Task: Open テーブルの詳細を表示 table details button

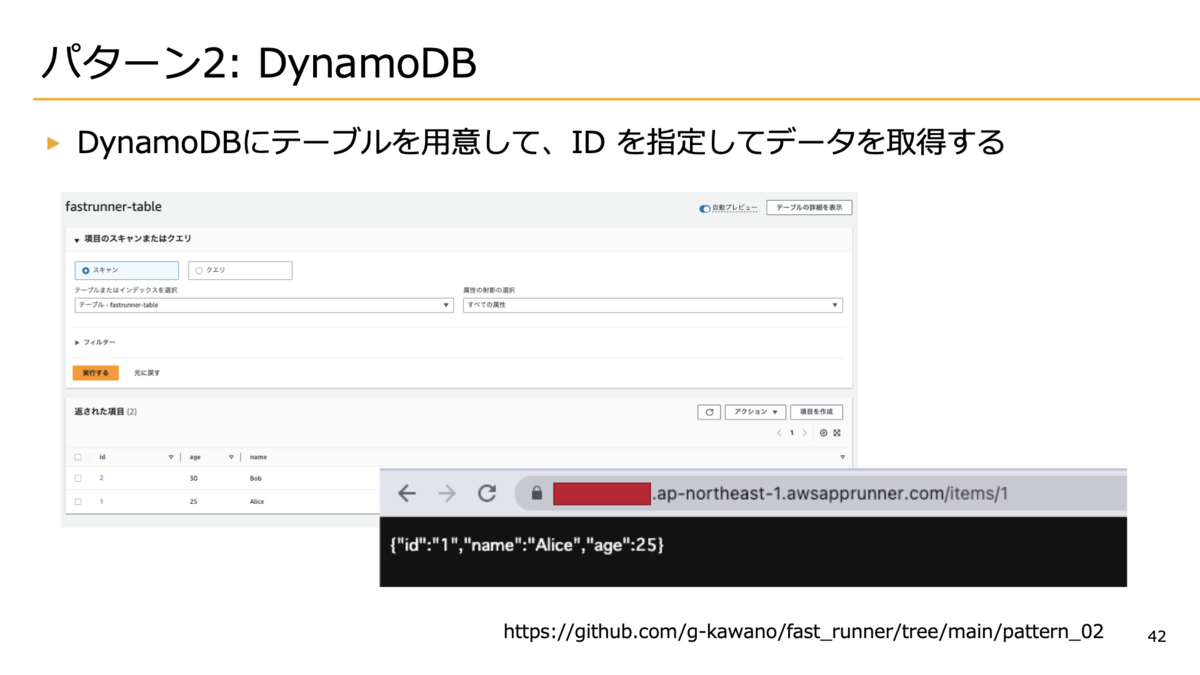Action: 809,208
